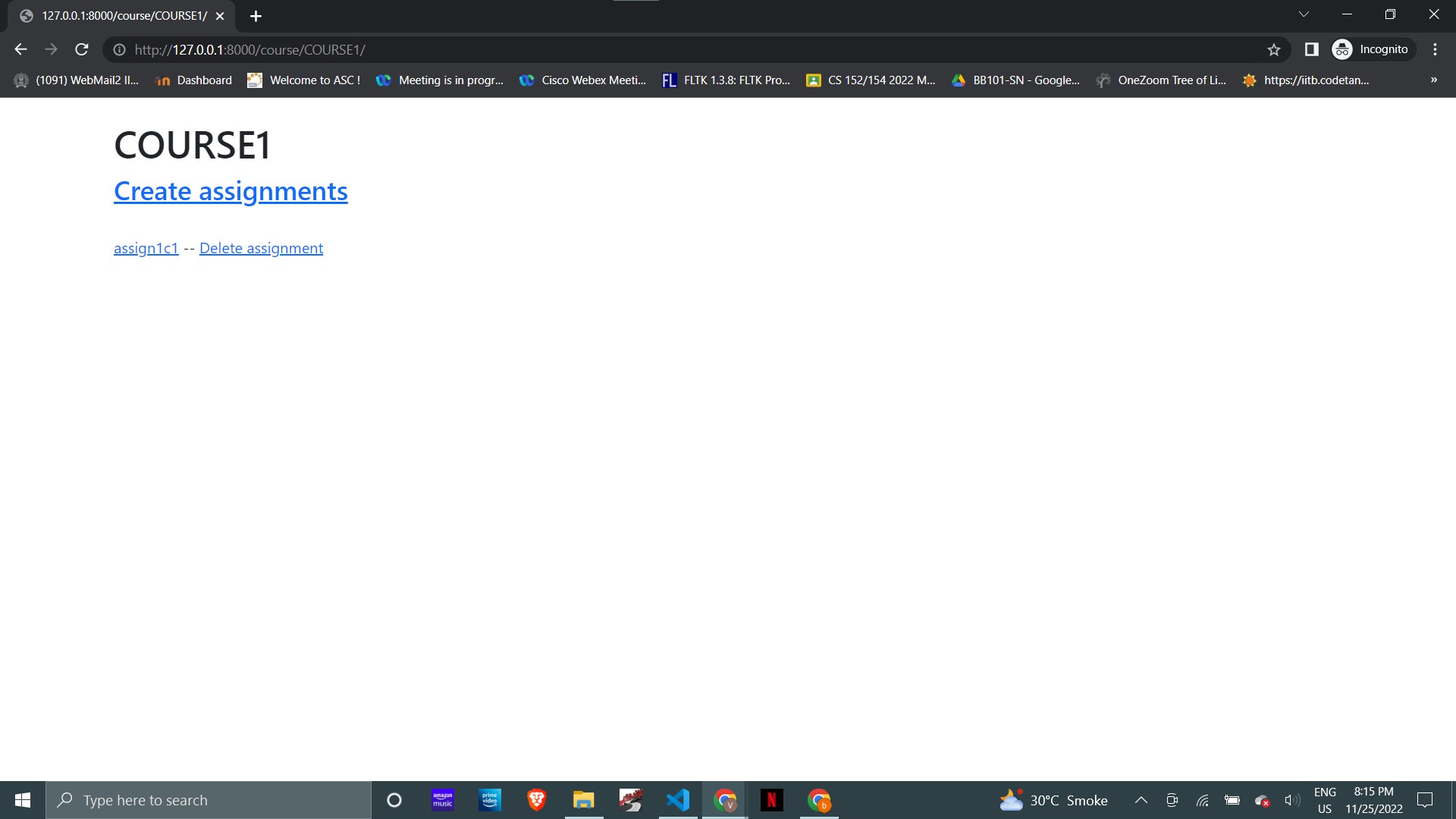
Task: Click the Incognito profile avatar
Action: [x=1342, y=49]
